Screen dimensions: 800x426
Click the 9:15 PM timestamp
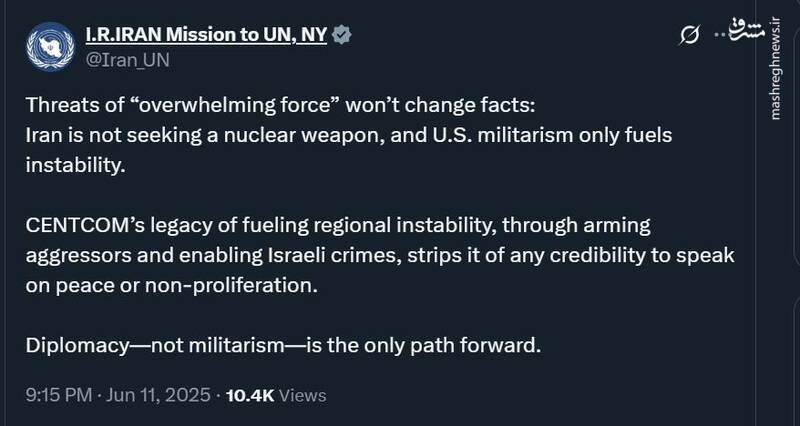click(56, 395)
